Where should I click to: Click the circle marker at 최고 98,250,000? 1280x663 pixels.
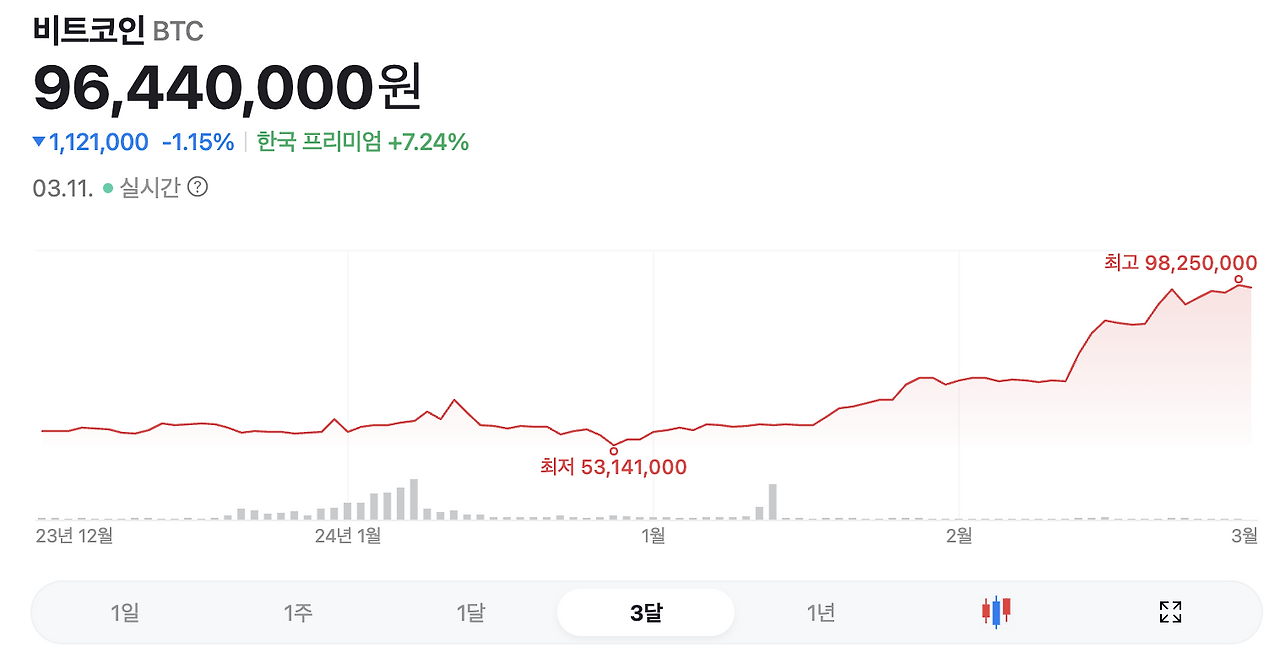(1238, 279)
